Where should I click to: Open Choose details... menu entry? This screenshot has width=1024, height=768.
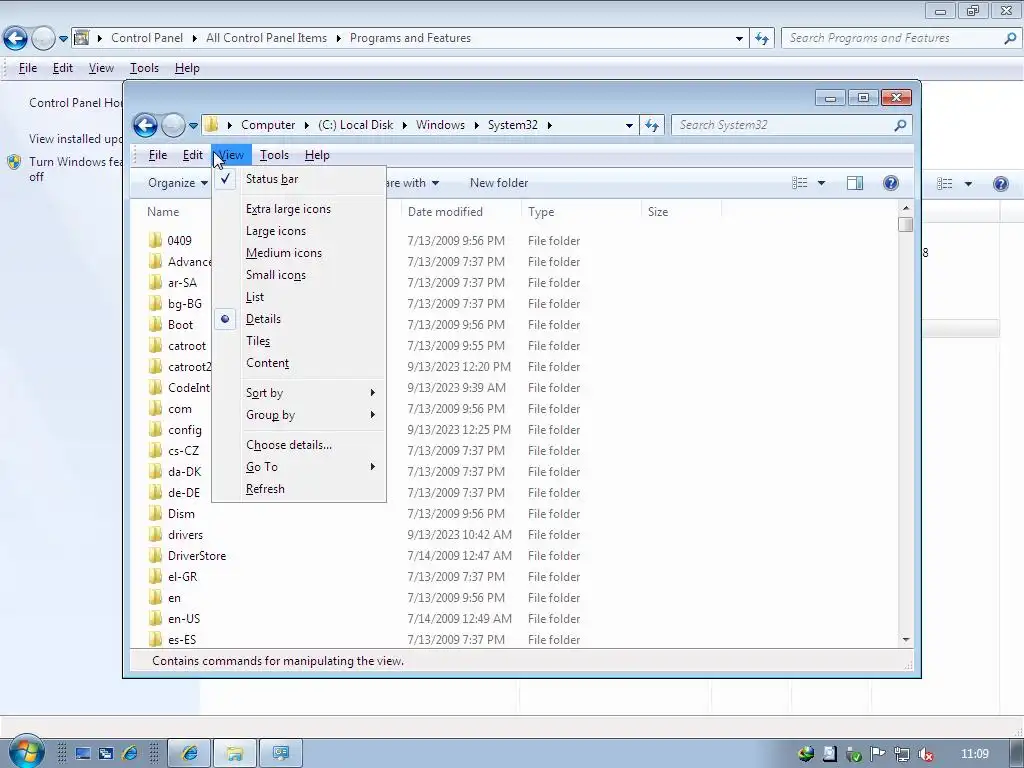click(x=299, y=445)
